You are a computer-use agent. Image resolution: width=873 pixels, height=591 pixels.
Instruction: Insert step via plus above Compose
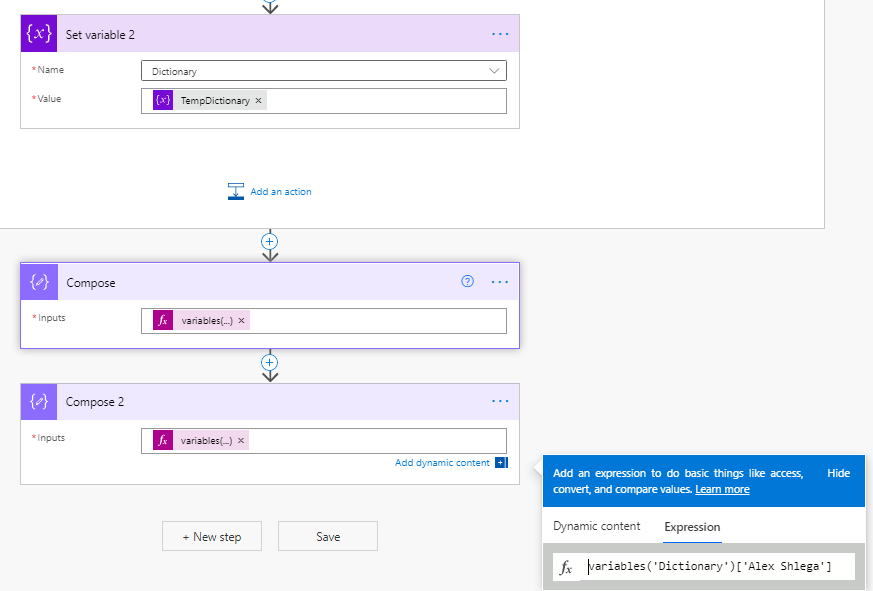[269, 241]
